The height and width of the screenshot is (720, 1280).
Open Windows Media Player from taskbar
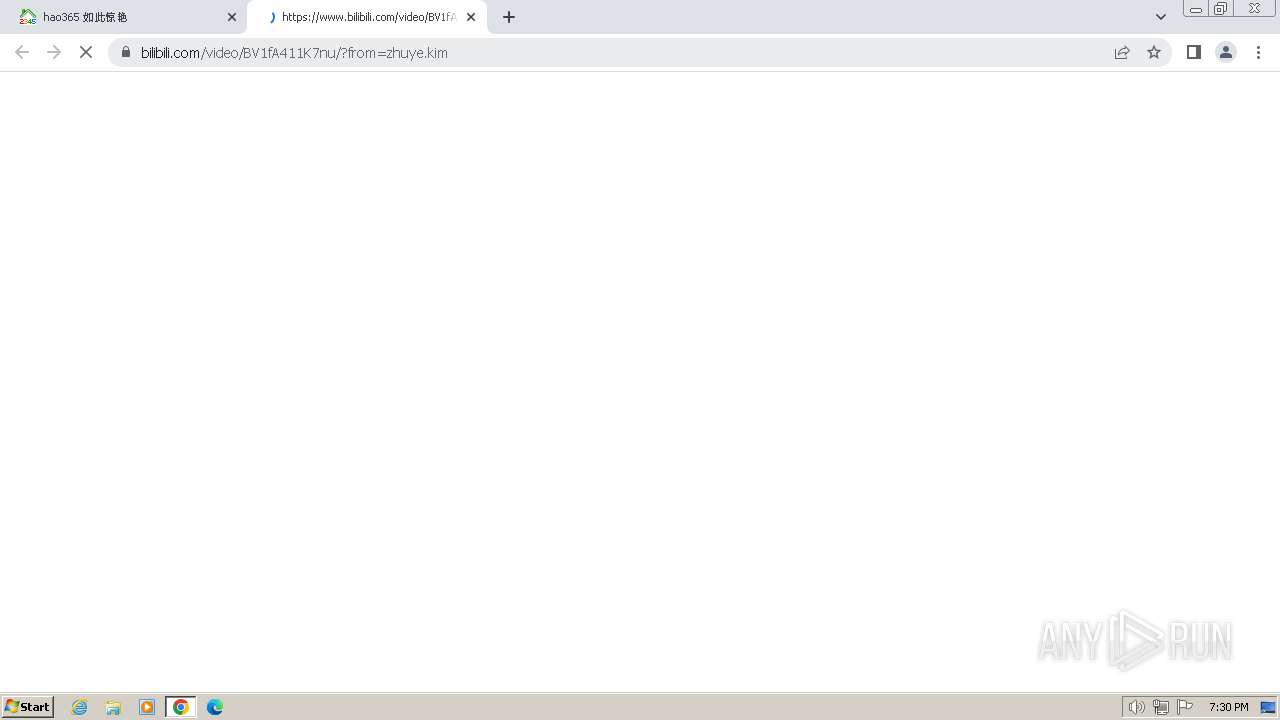pos(147,707)
